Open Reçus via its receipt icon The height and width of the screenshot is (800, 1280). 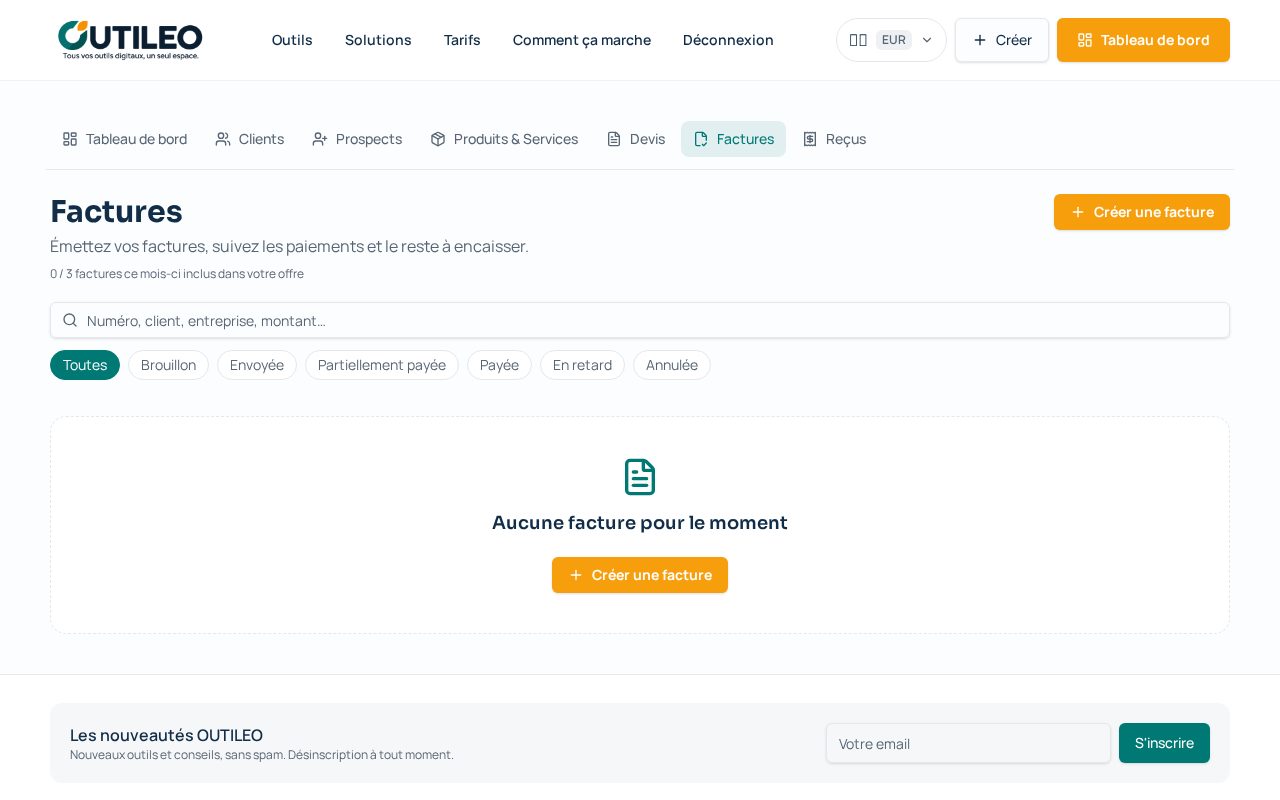pos(810,139)
